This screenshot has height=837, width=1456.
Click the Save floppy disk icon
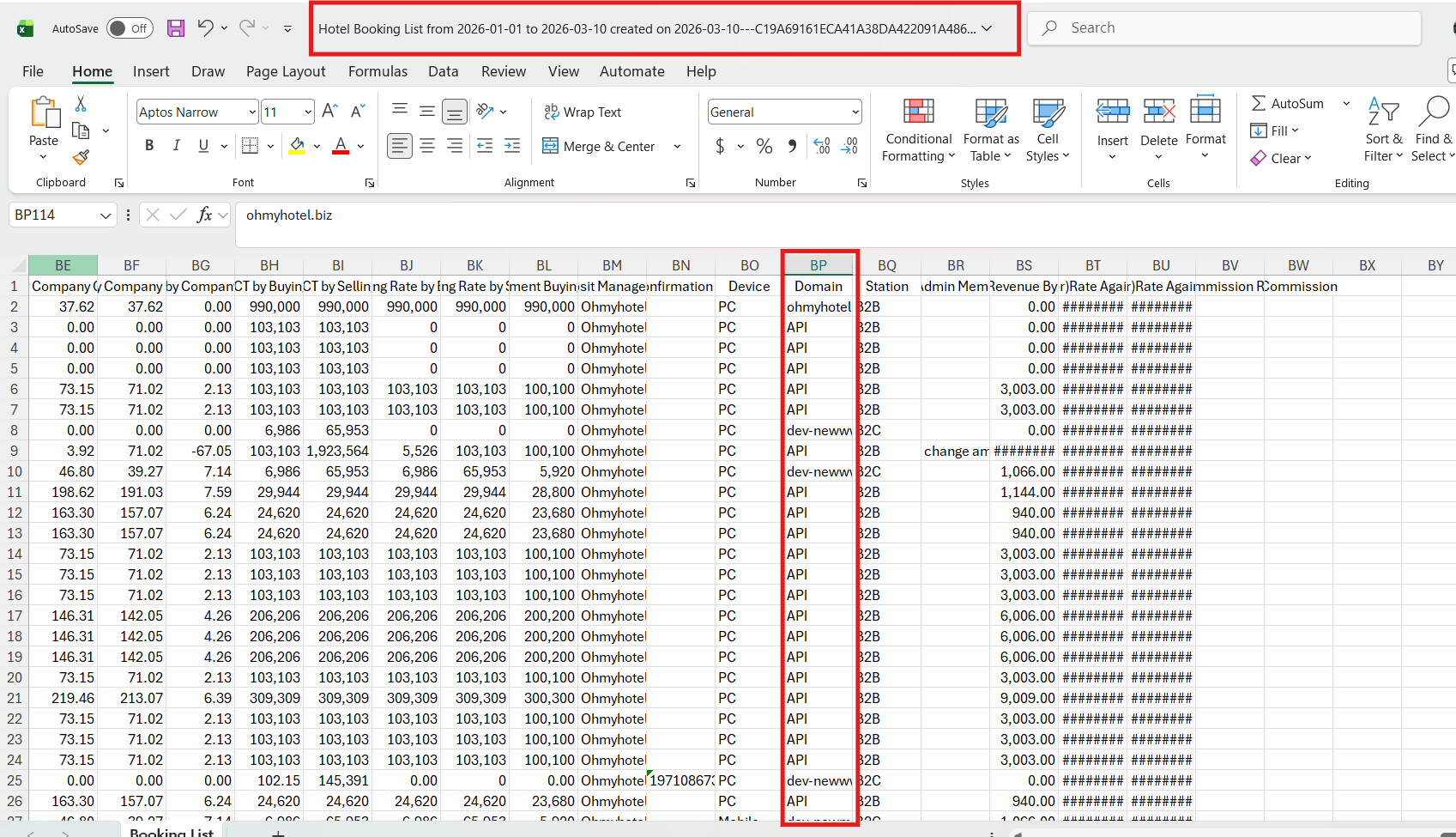(176, 28)
